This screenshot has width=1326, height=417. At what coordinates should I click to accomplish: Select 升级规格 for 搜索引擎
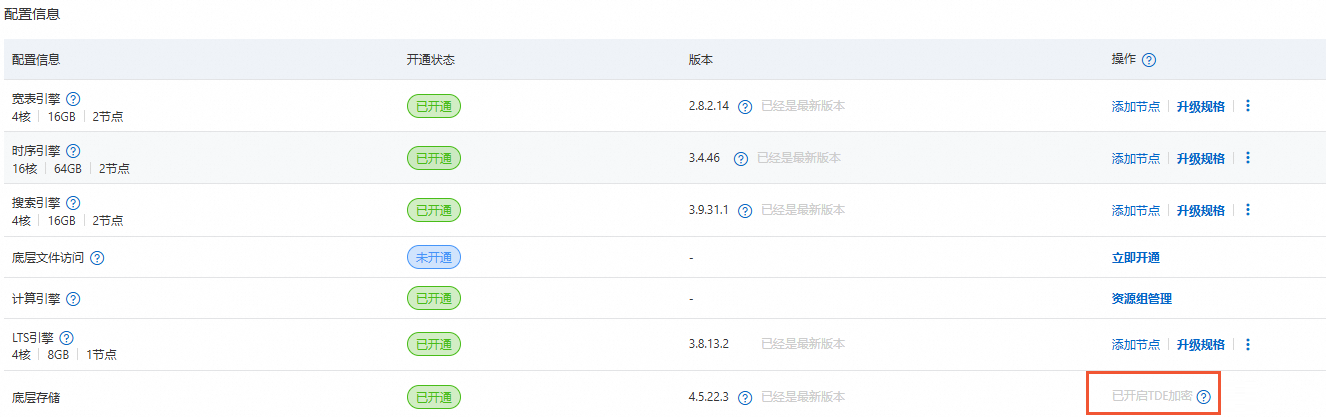[1200, 210]
